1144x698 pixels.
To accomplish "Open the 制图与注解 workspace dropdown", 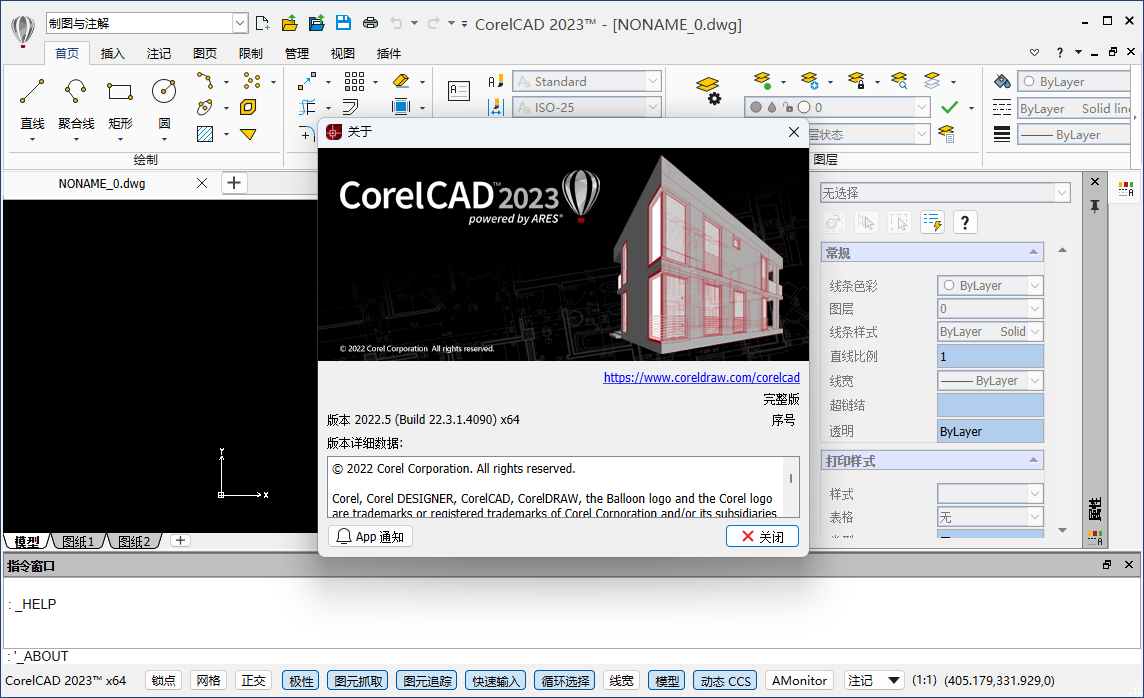I will [x=240, y=23].
